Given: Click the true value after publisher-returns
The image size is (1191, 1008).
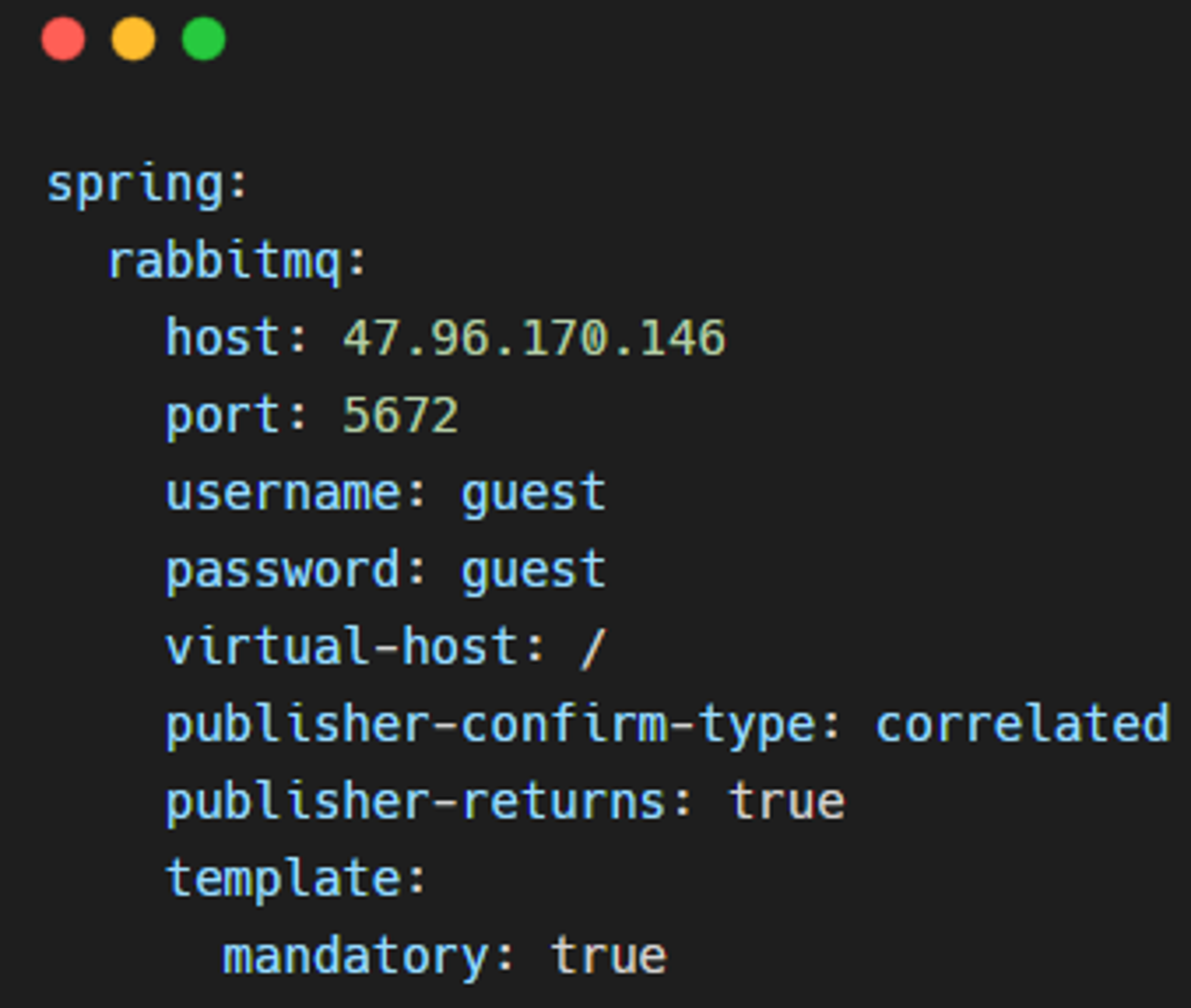Looking at the screenshot, I should tap(787, 801).
